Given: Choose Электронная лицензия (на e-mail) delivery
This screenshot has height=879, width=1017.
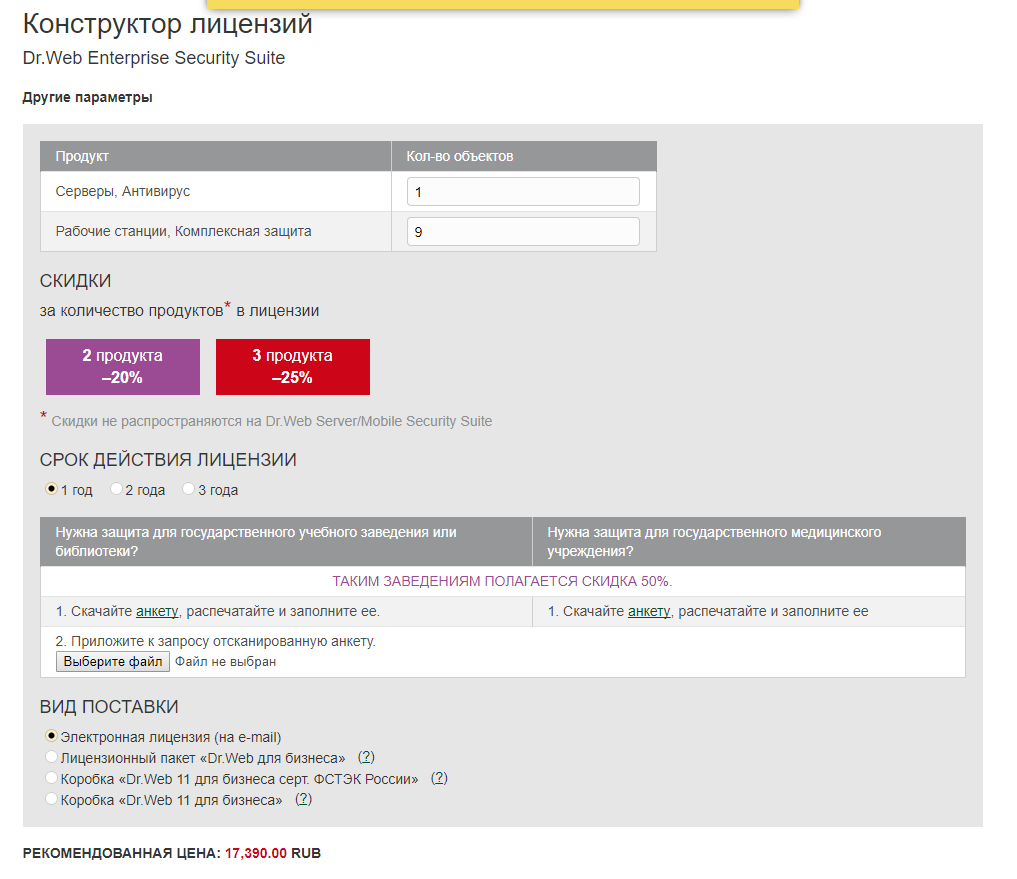Looking at the screenshot, I should [x=51, y=736].
